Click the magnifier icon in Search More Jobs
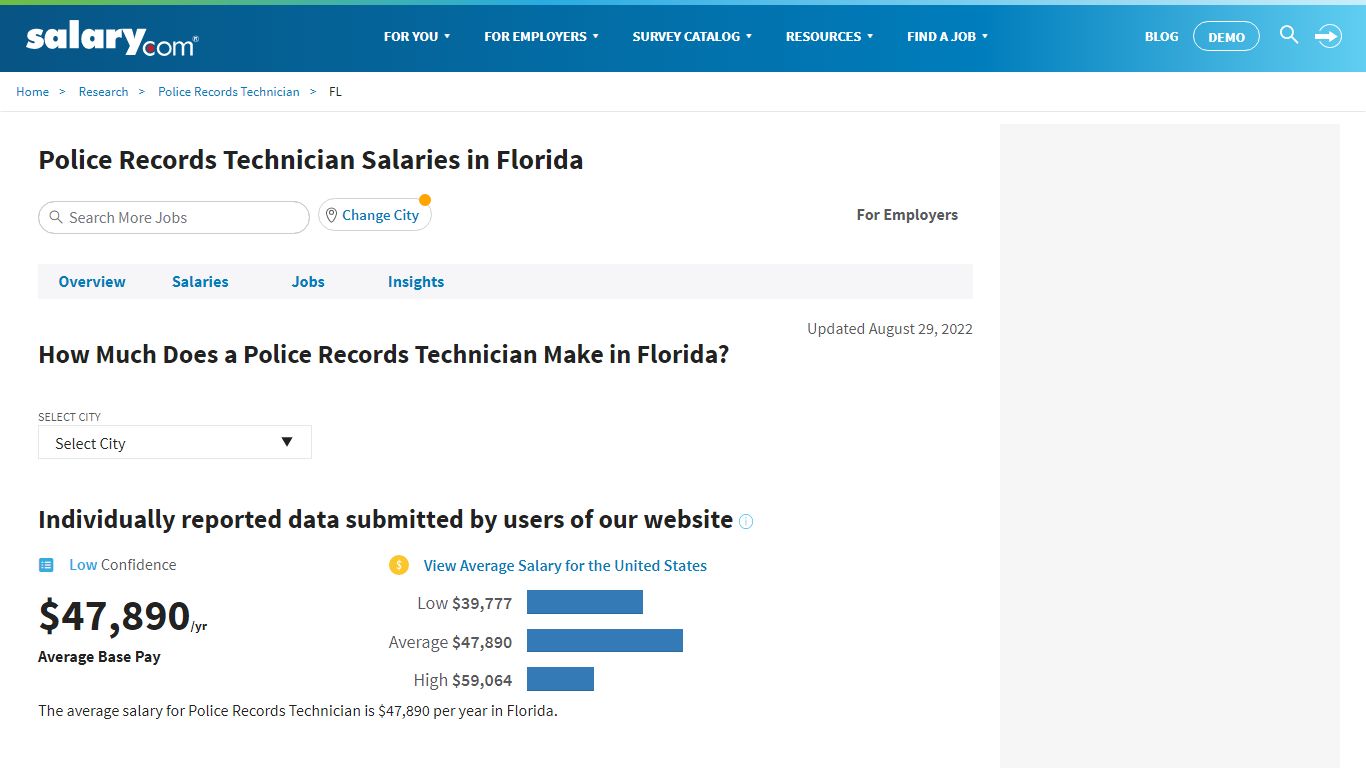This screenshot has width=1366, height=768. pyautogui.click(x=56, y=217)
